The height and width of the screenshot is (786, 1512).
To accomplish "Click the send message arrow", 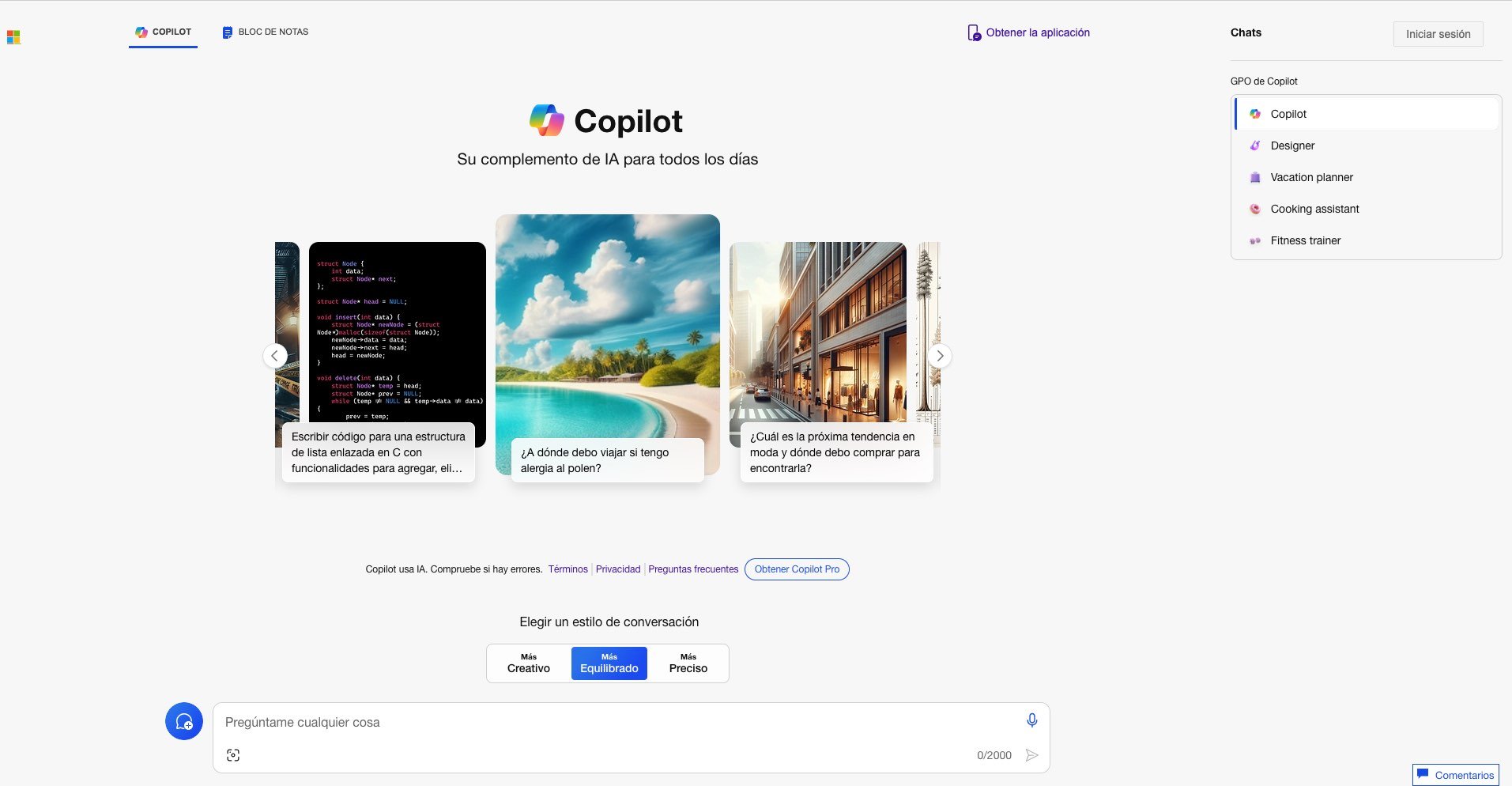I will 1031,755.
